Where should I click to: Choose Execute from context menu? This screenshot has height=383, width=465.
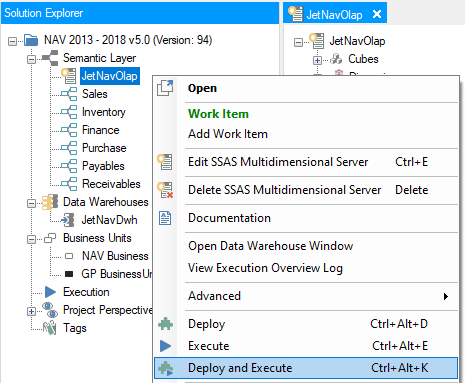(306, 346)
